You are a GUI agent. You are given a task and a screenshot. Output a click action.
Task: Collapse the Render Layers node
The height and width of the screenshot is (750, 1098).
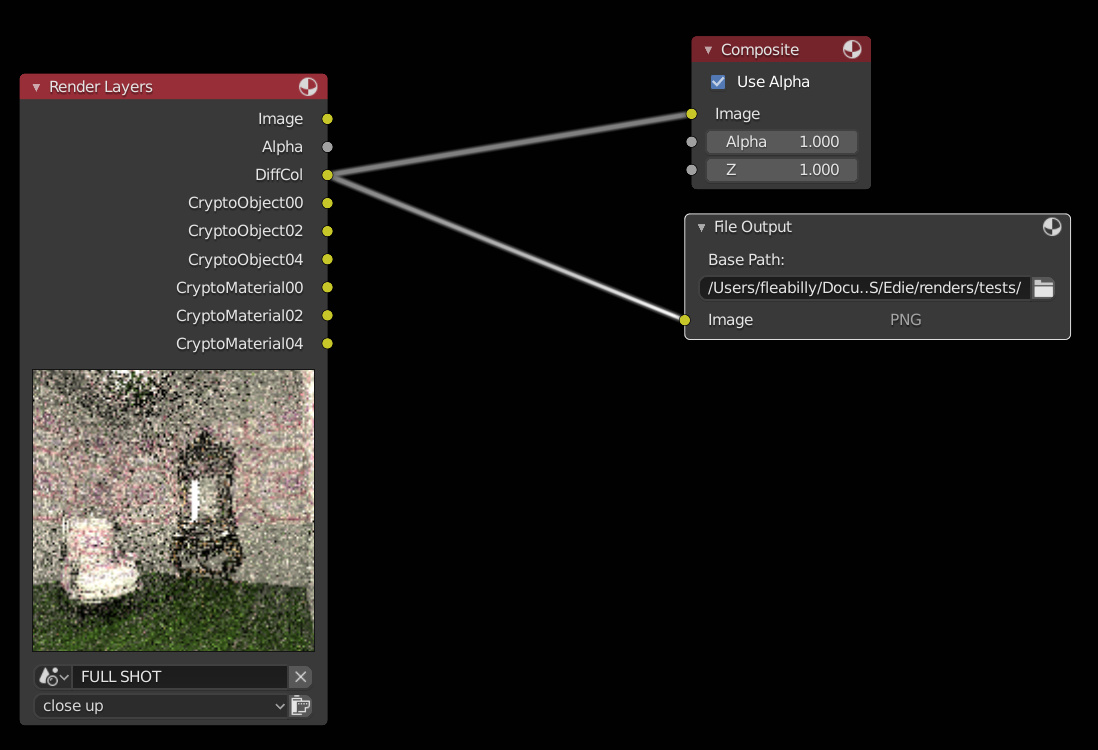36,88
